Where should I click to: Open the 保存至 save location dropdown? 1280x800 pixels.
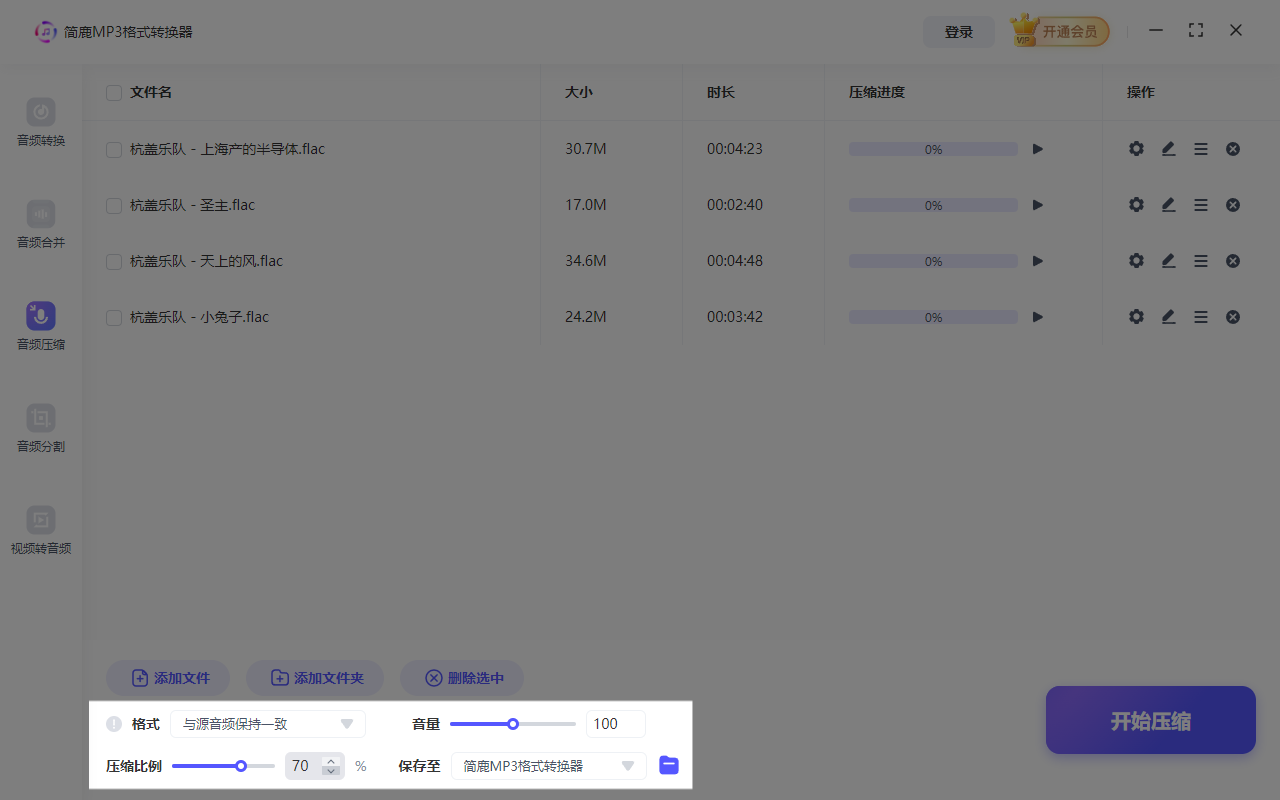(549, 766)
